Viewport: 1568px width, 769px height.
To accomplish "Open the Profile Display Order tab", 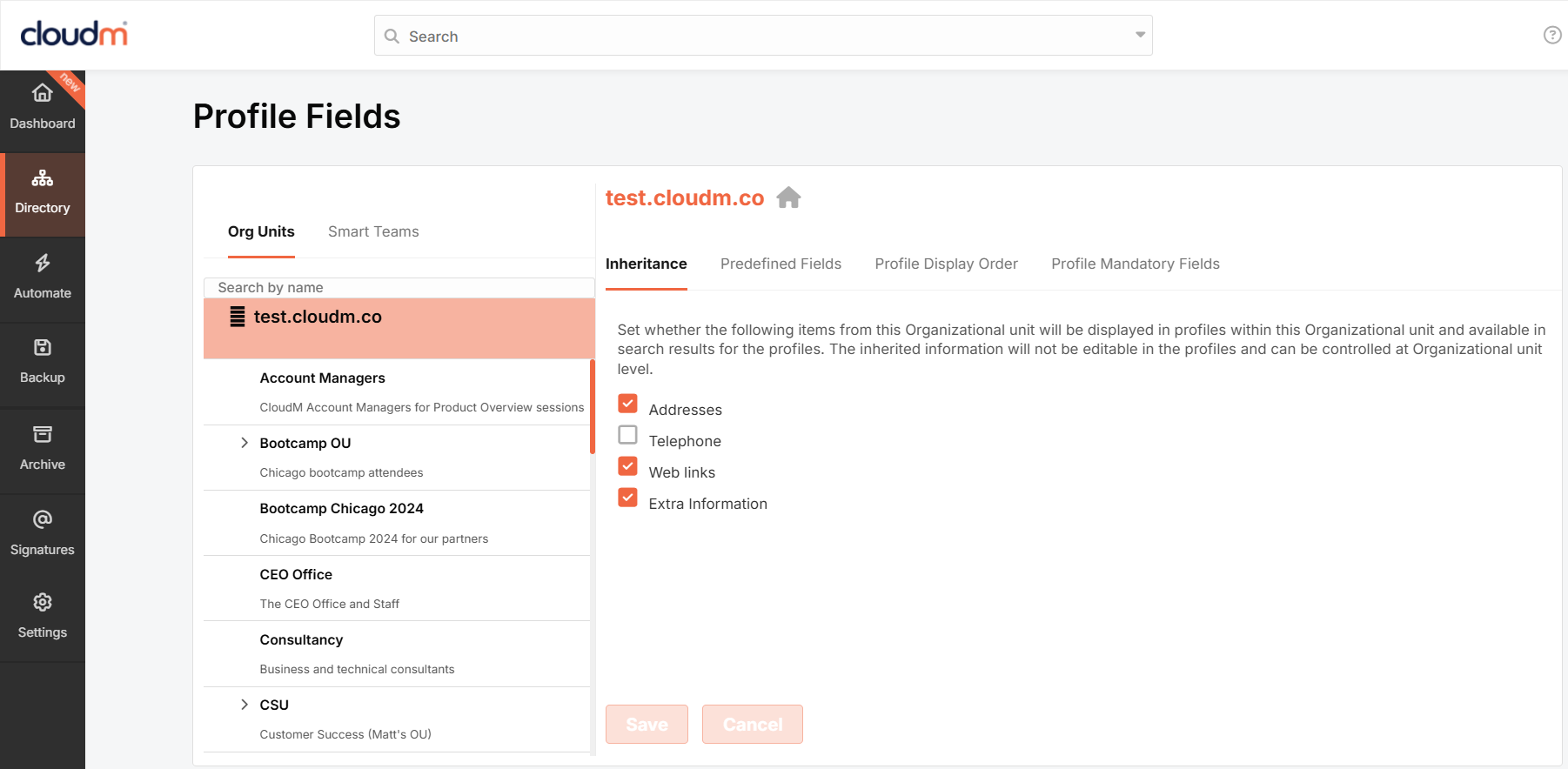I will click(946, 264).
